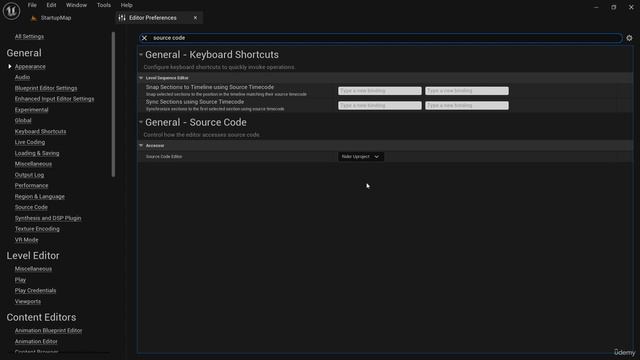640x360 pixels.
Task: Open General Miscellaneous settings
Action: coord(33,164)
